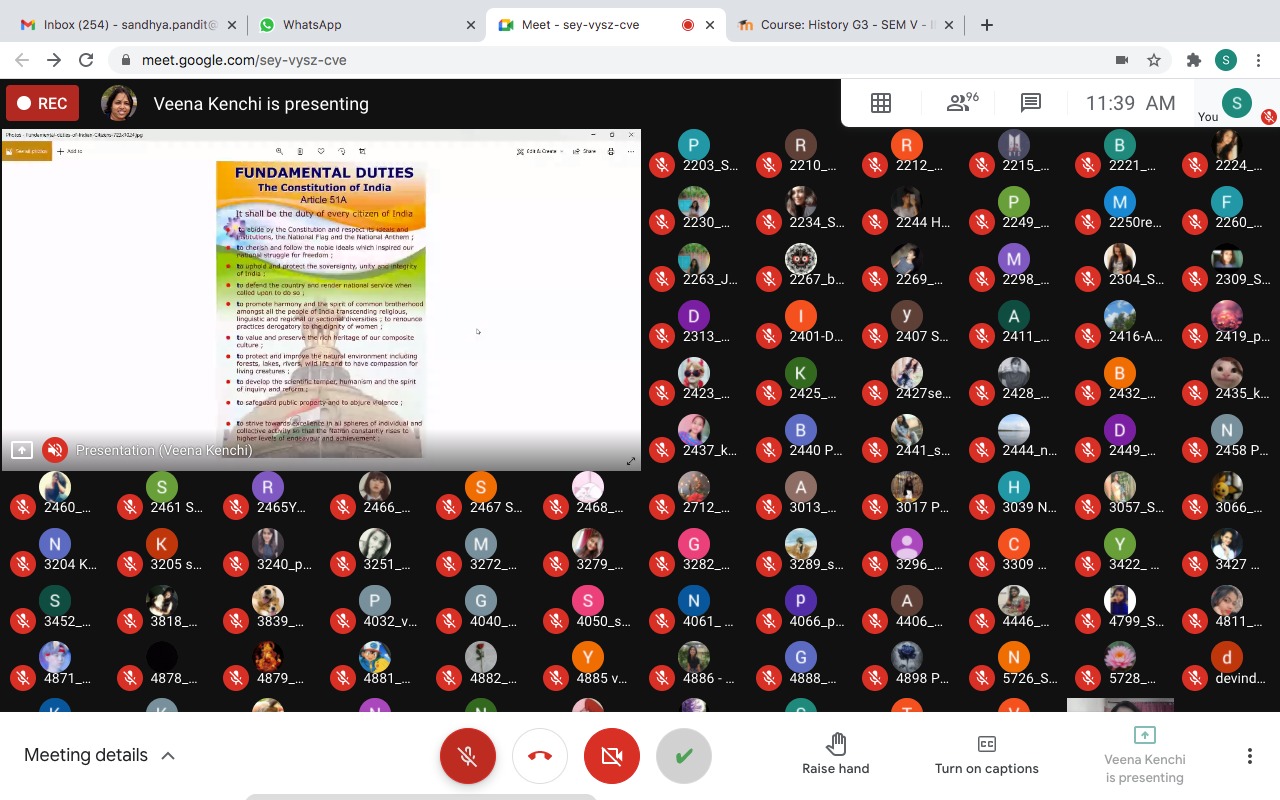Image resolution: width=1280 pixels, height=800 pixels.
Task: Bookmark this page with the star icon
Action: click(x=1154, y=60)
